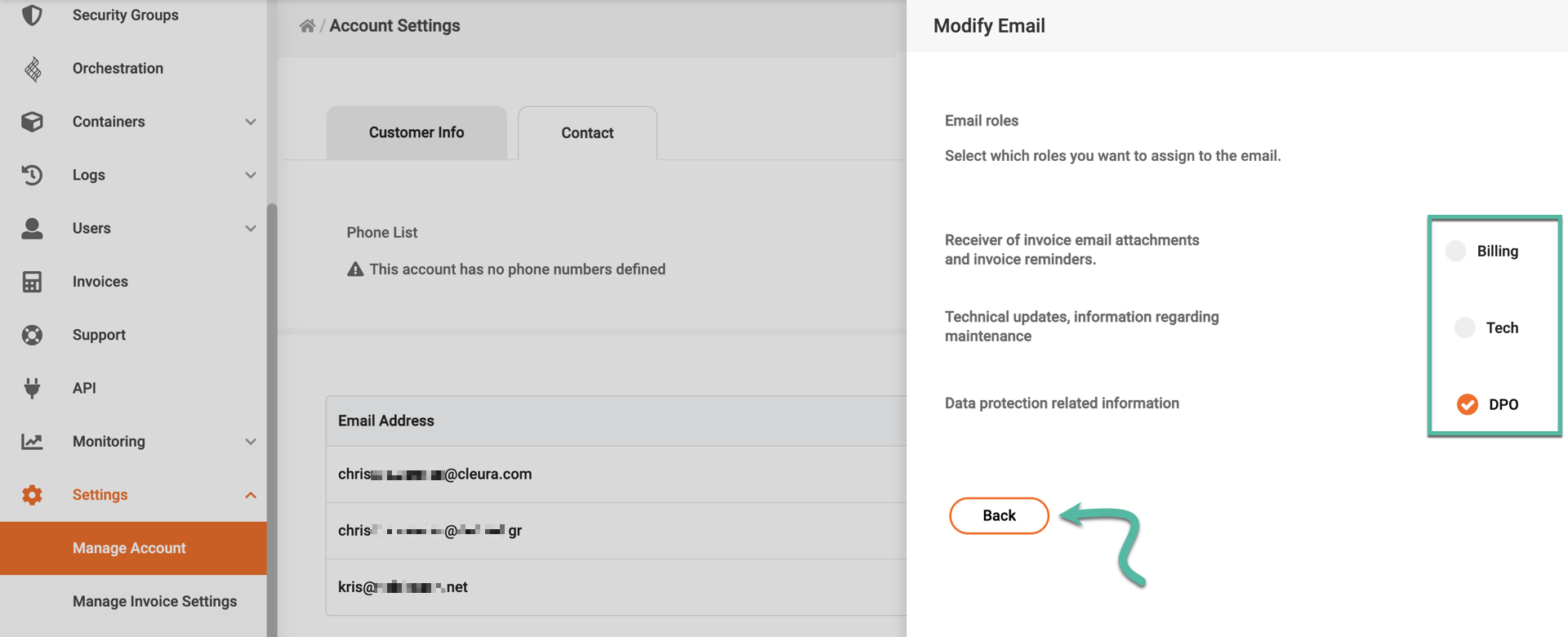Screen dimensions: 1568x637
Task: Enable the Tech email role
Action: pyautogui.click(x=1467, y=327)
